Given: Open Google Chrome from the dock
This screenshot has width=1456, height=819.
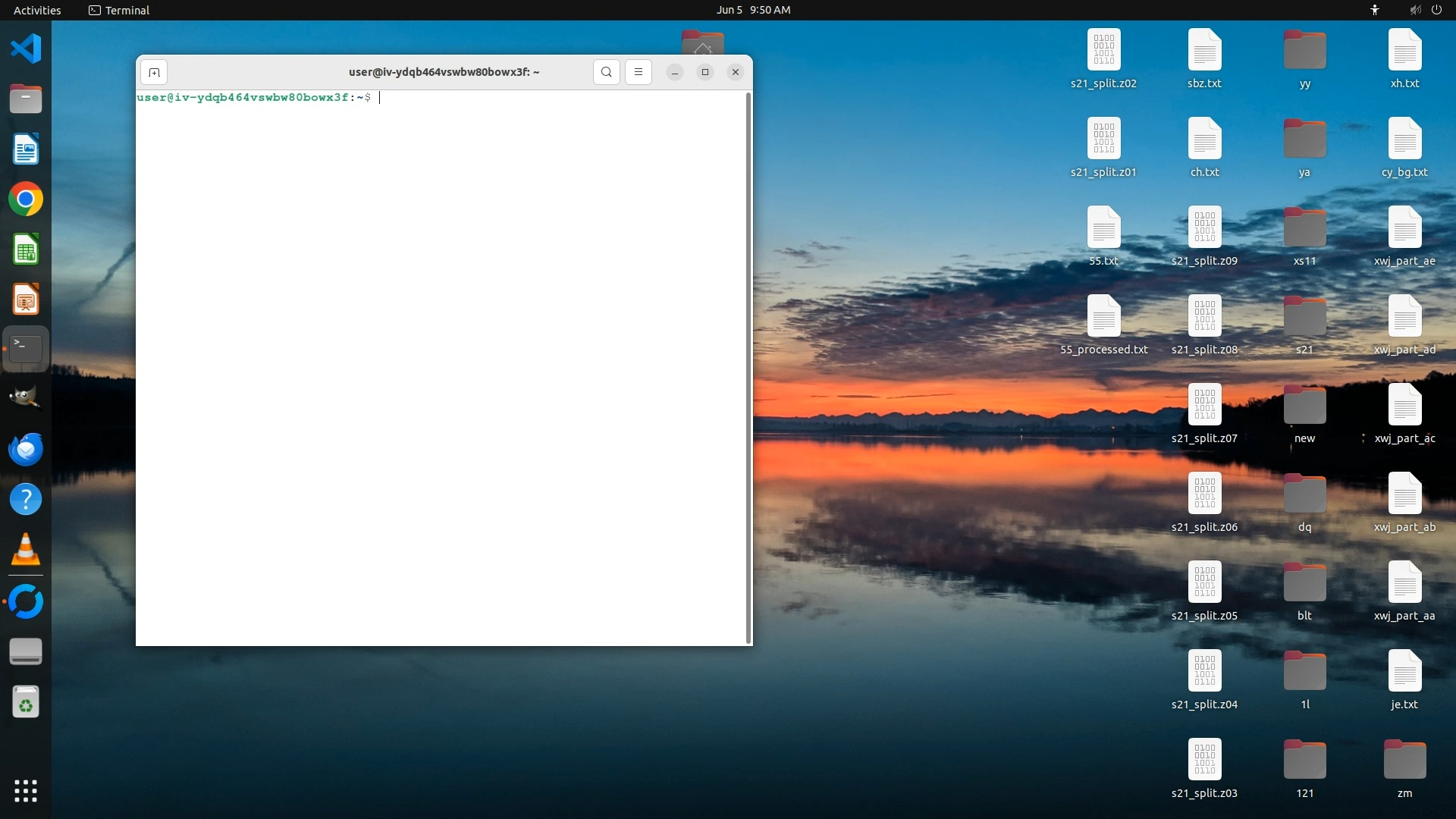Looking at the screenshot, I should (x=26, y=199).
